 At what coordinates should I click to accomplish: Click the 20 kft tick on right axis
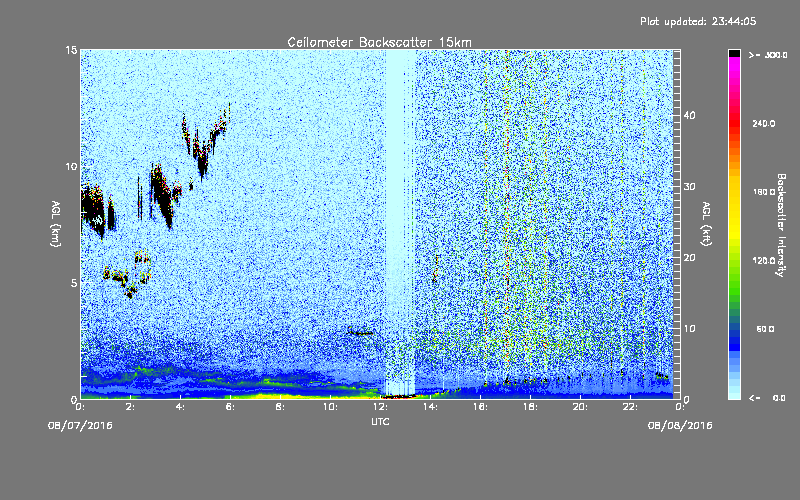point(689,257)
